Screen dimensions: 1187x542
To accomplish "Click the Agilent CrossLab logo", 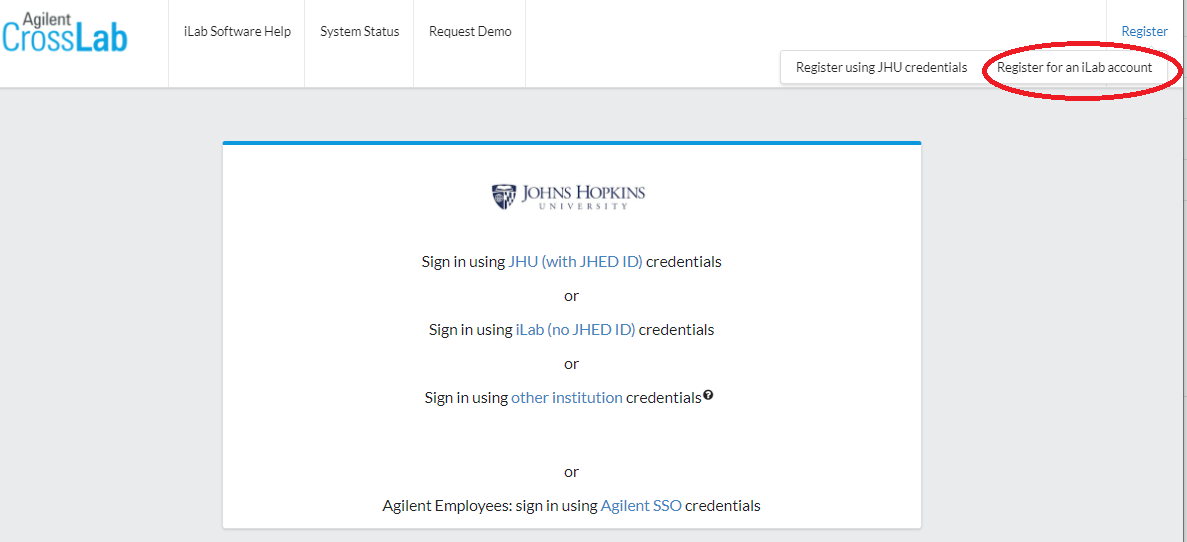I will pyautogui.click(x=66, y=33).
